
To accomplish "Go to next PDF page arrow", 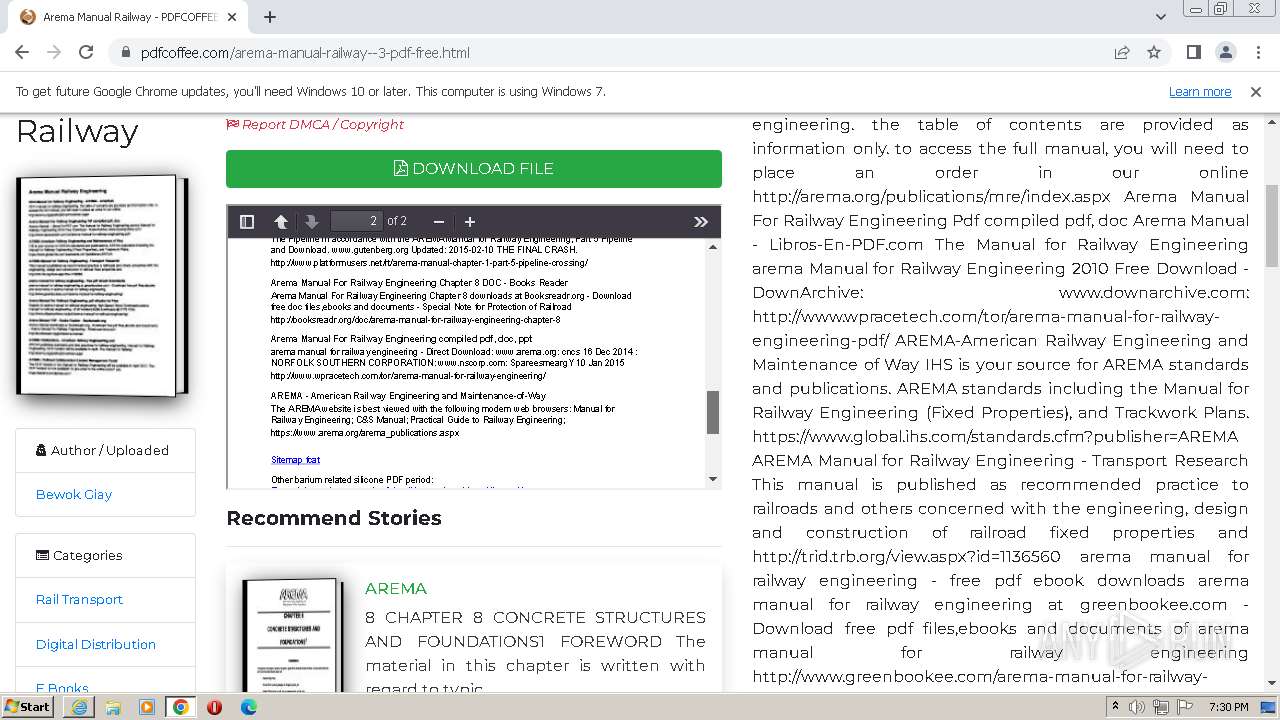I will [311, 221].
